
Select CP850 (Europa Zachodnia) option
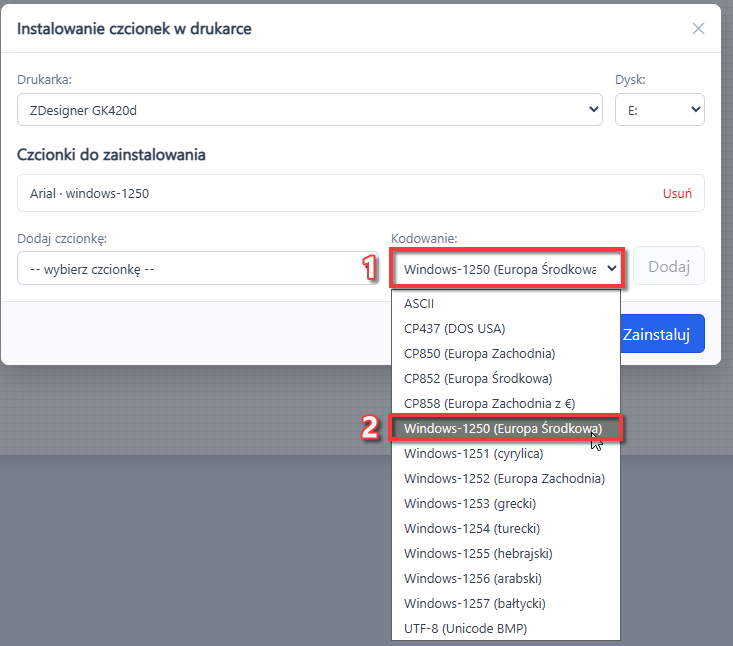[506, 354]
